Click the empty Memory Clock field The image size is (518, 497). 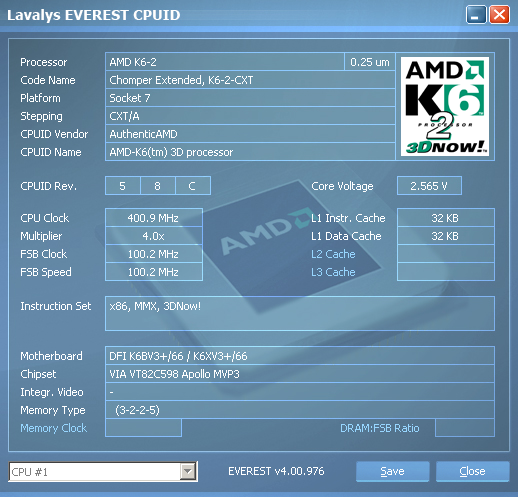point(143,428)
